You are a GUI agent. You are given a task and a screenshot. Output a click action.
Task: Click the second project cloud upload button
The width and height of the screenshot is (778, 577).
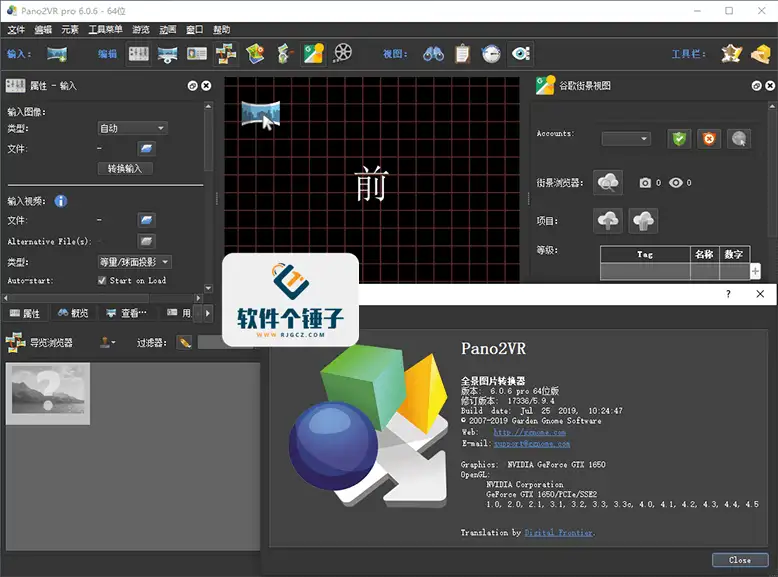point(644,221)
